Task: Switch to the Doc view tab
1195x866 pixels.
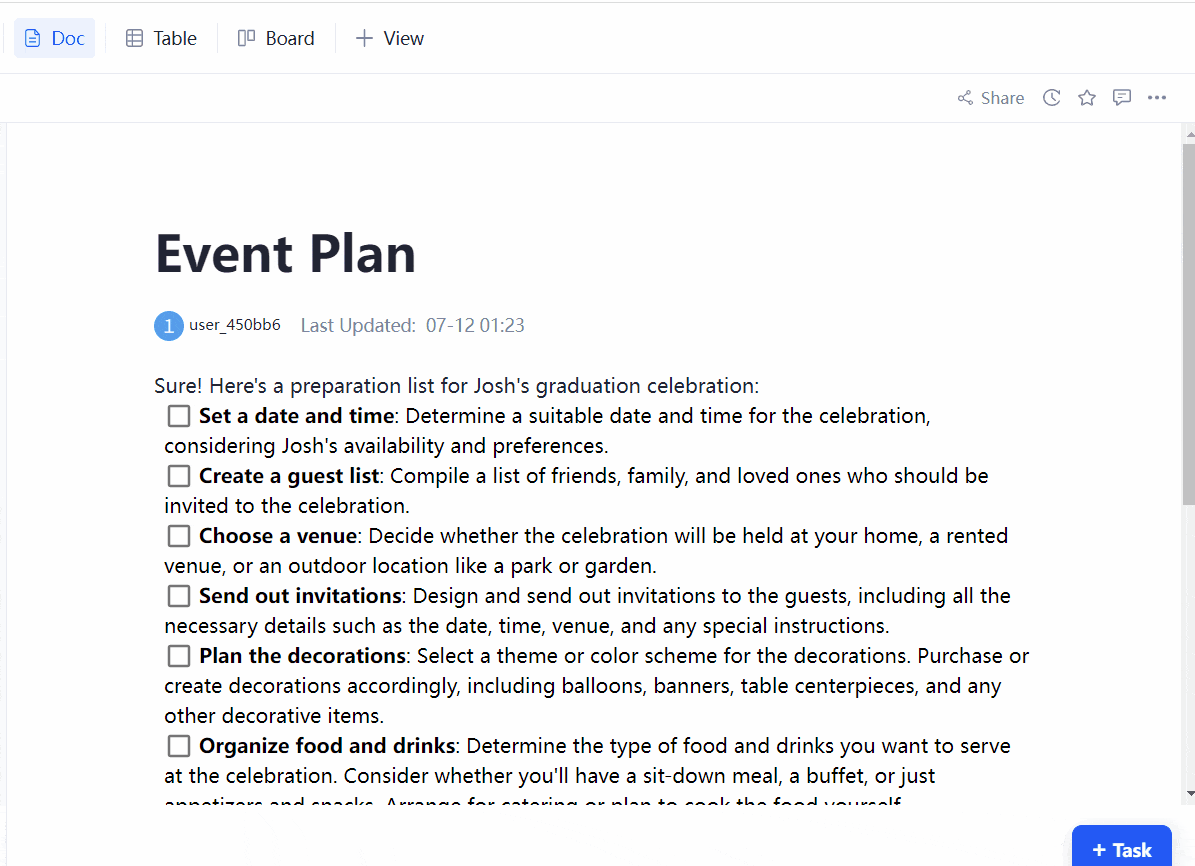Action: [55, 38]
